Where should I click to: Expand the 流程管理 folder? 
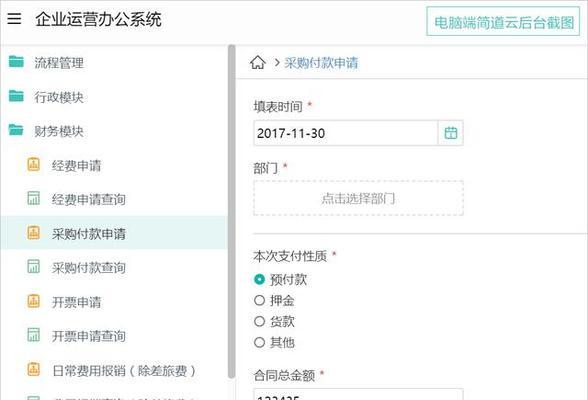point(59,63)
